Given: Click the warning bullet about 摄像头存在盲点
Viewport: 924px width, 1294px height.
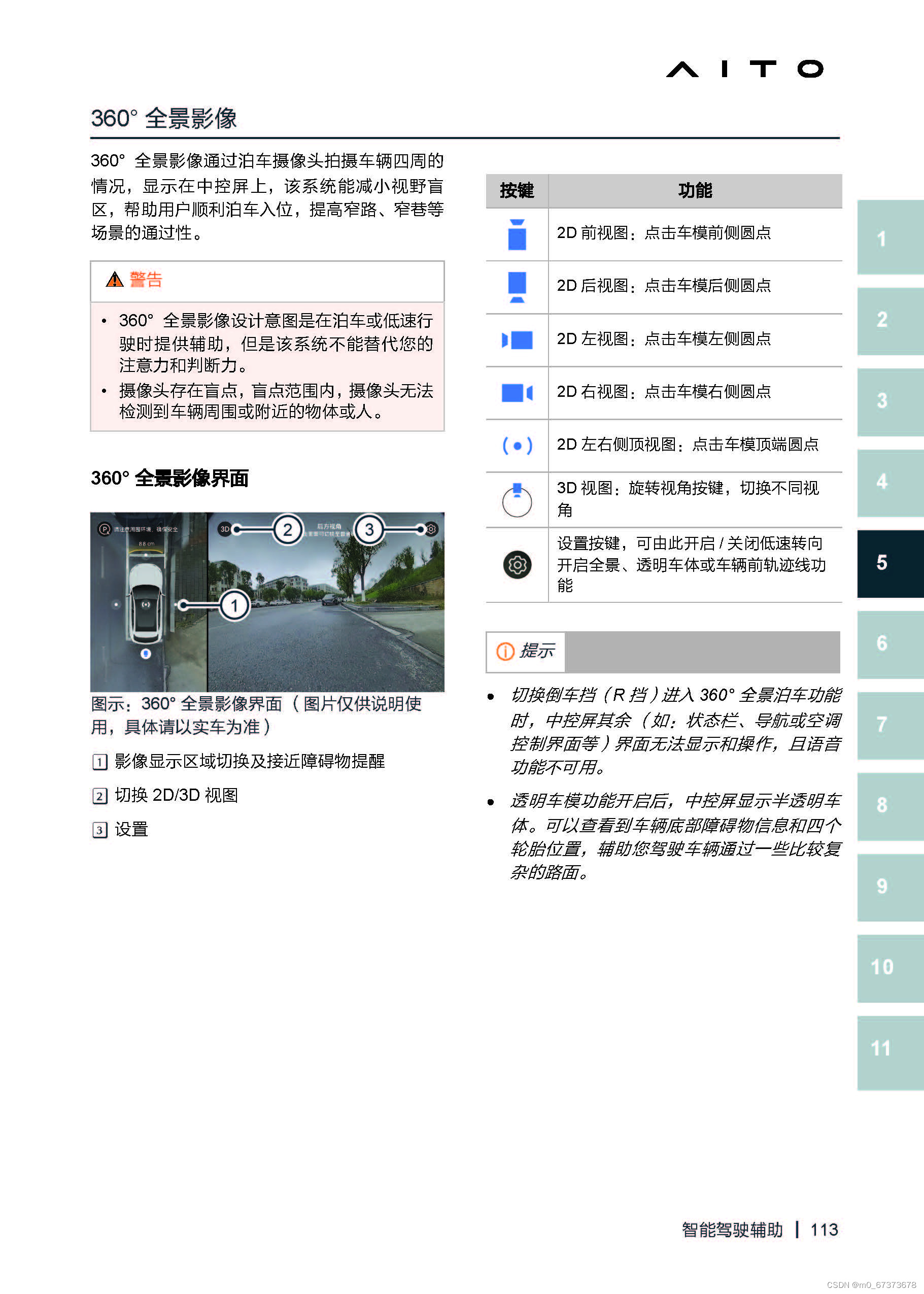Looking at the screenshot, I should click(276, 400).
